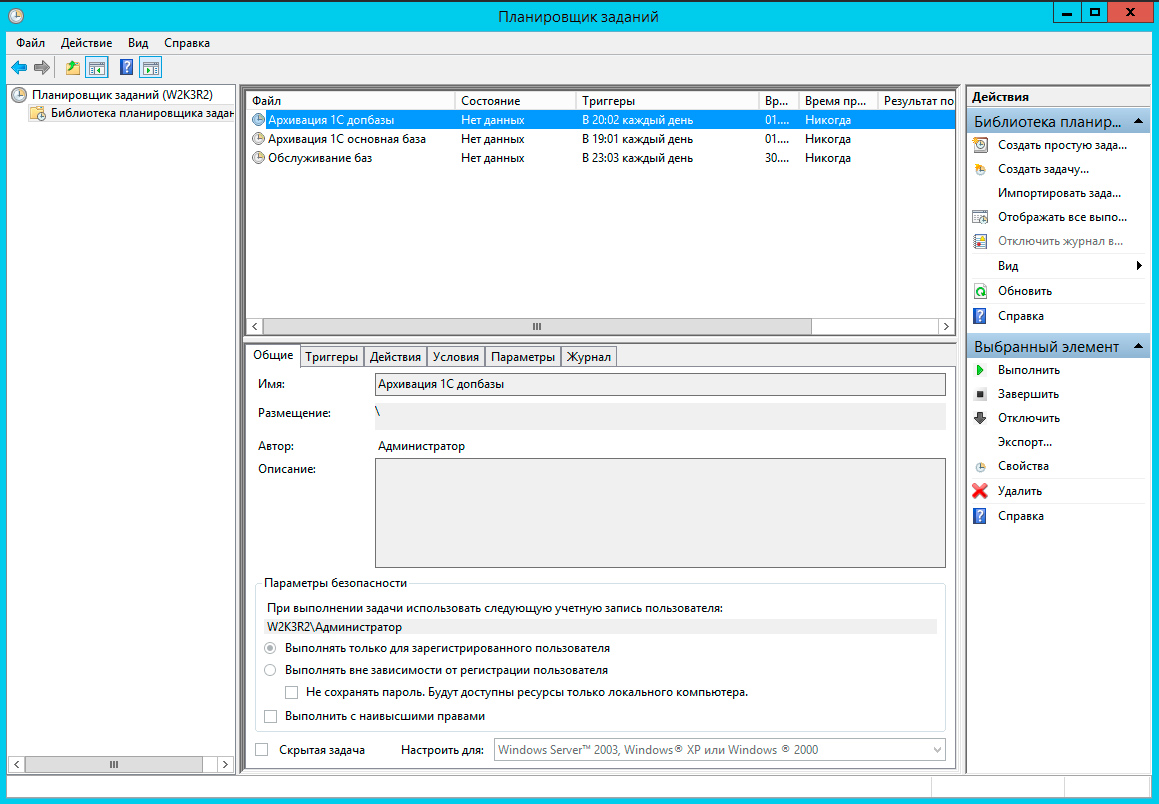Open the Действие menu
This screenshot has width=1159, height=804.
point(86,43)
